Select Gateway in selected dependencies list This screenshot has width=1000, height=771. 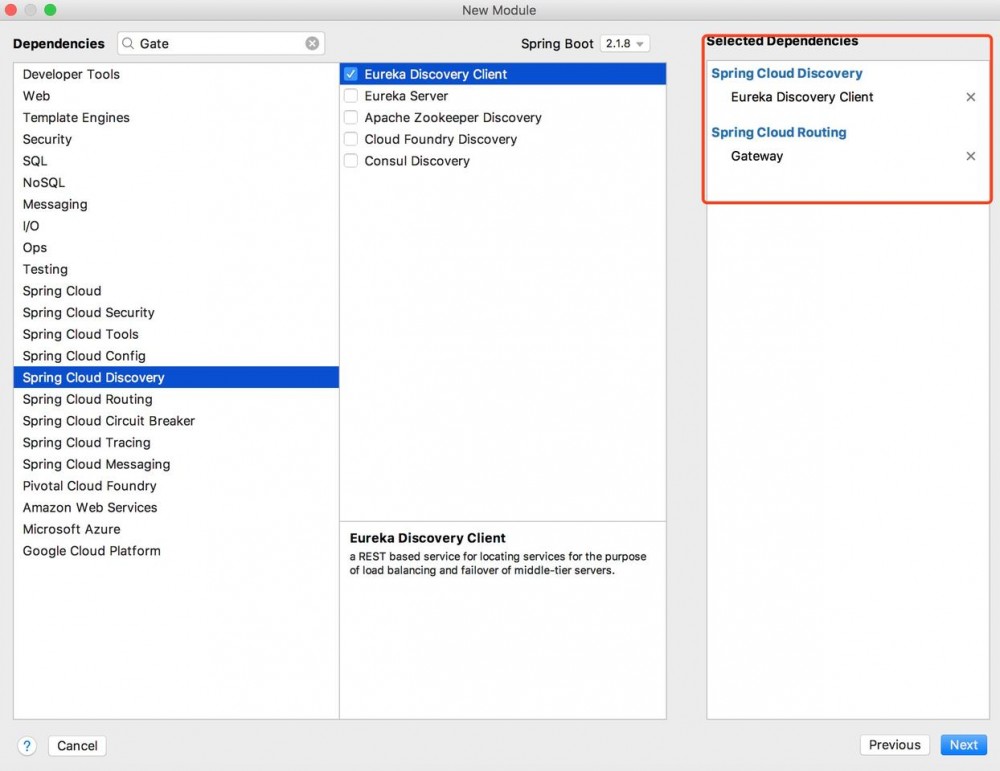pyautogui.click(x=757, y=156)
